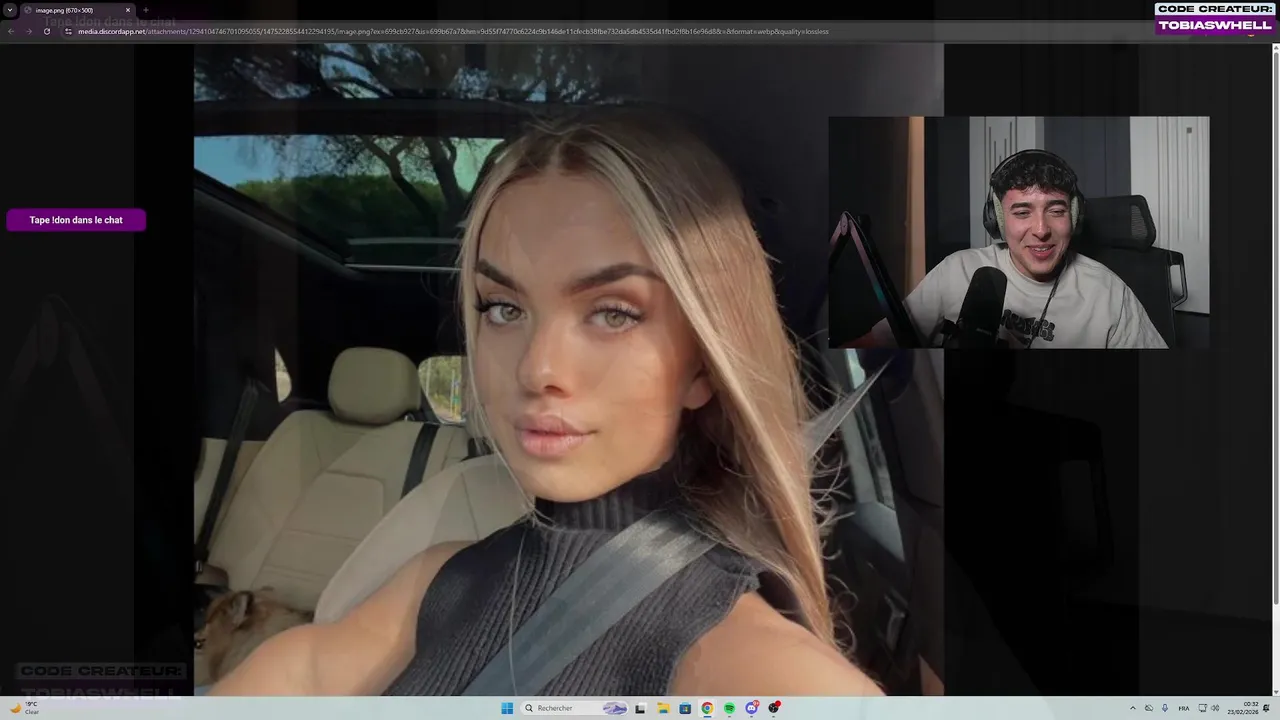Open the browser tab search dropdown arrow
This screenshot has height=720, width=1280.
pyautogui.click(x=9, y=10)
